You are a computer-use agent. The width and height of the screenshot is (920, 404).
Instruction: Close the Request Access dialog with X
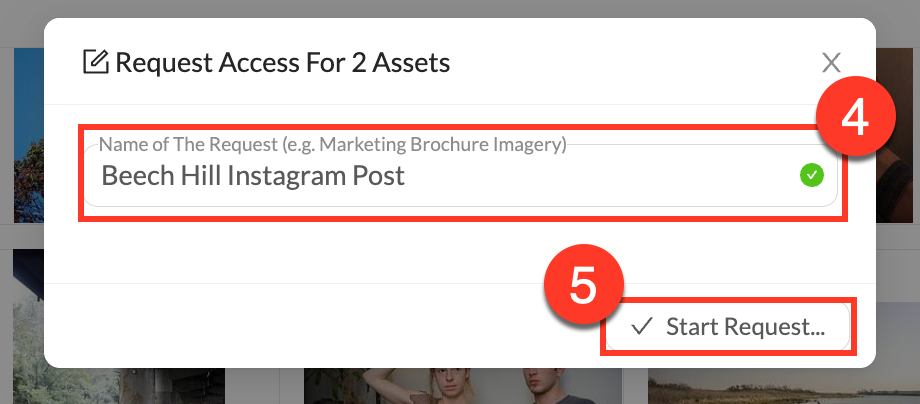[831, 63]
